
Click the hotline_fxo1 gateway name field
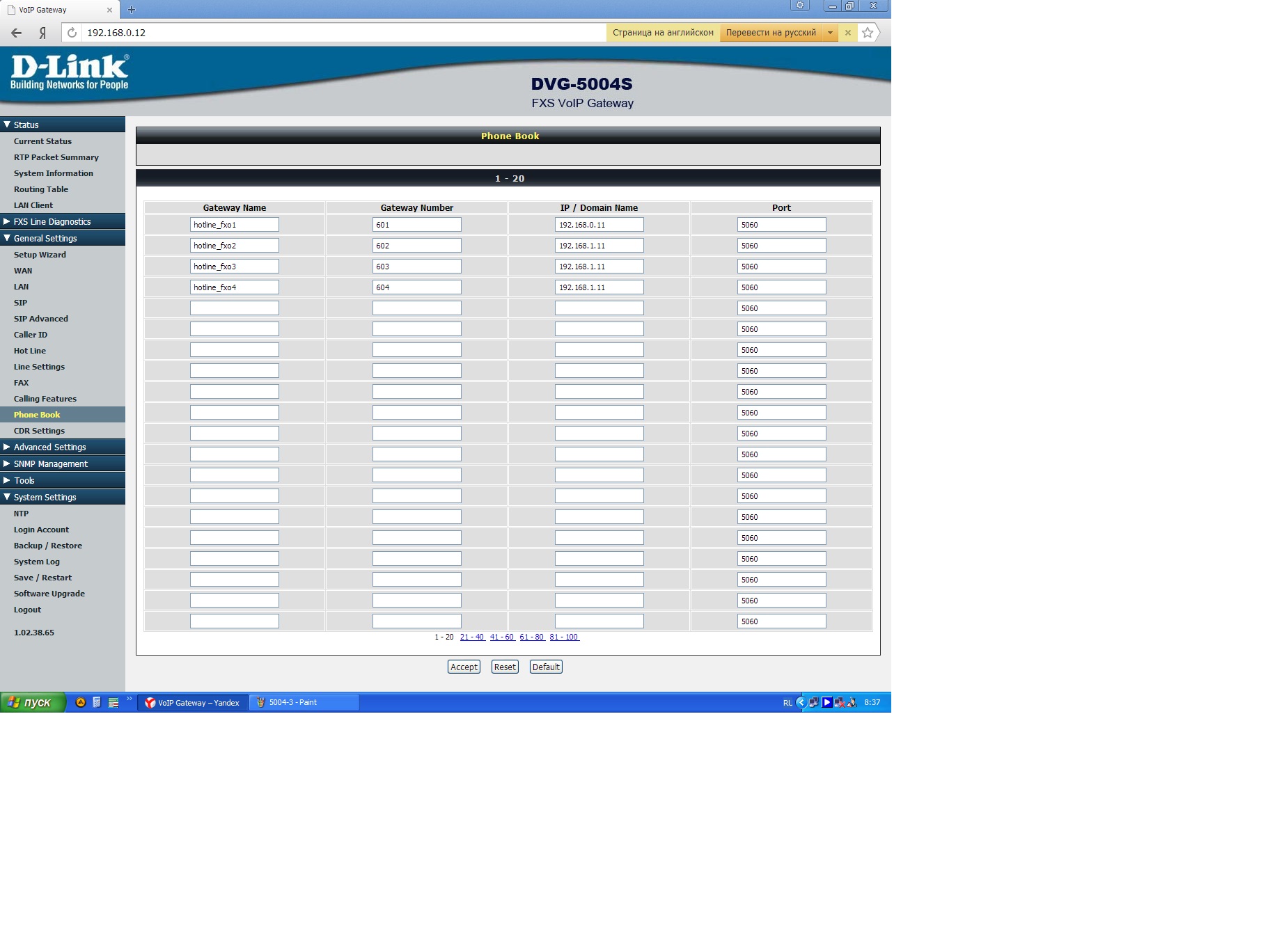point(235,225)
